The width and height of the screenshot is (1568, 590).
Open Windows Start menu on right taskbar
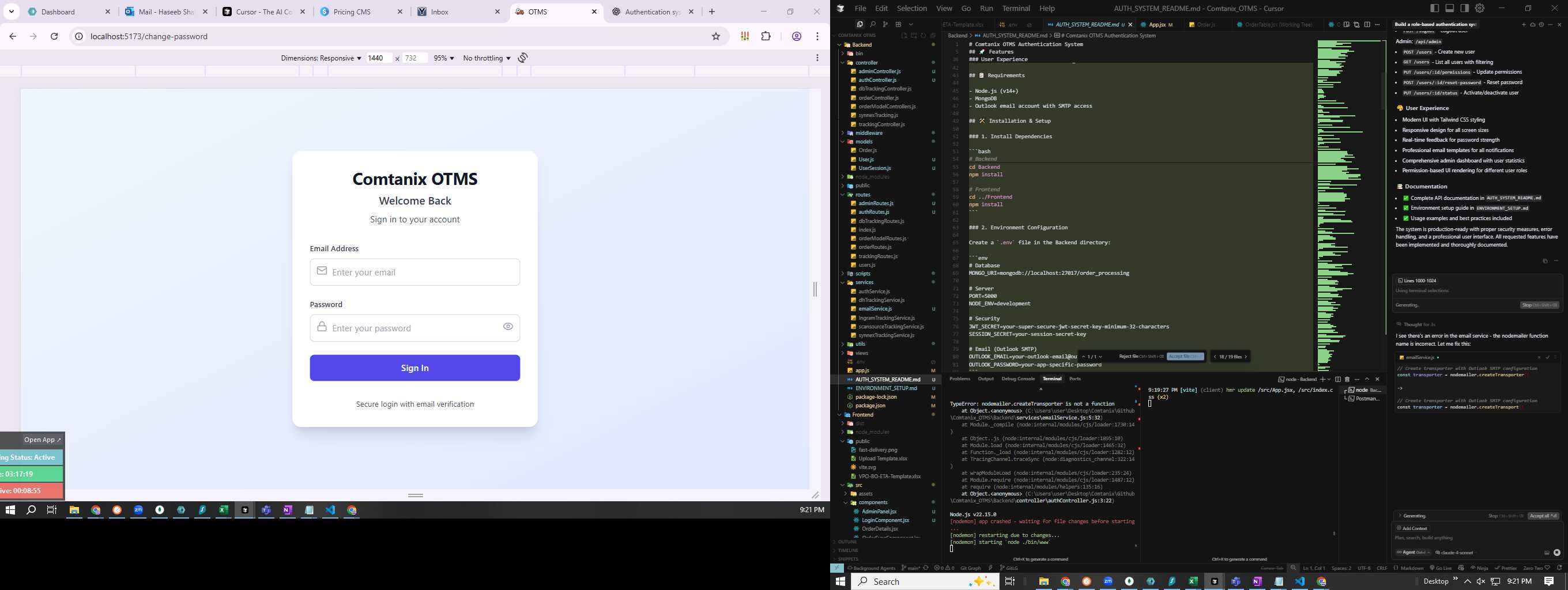(840, 581)
